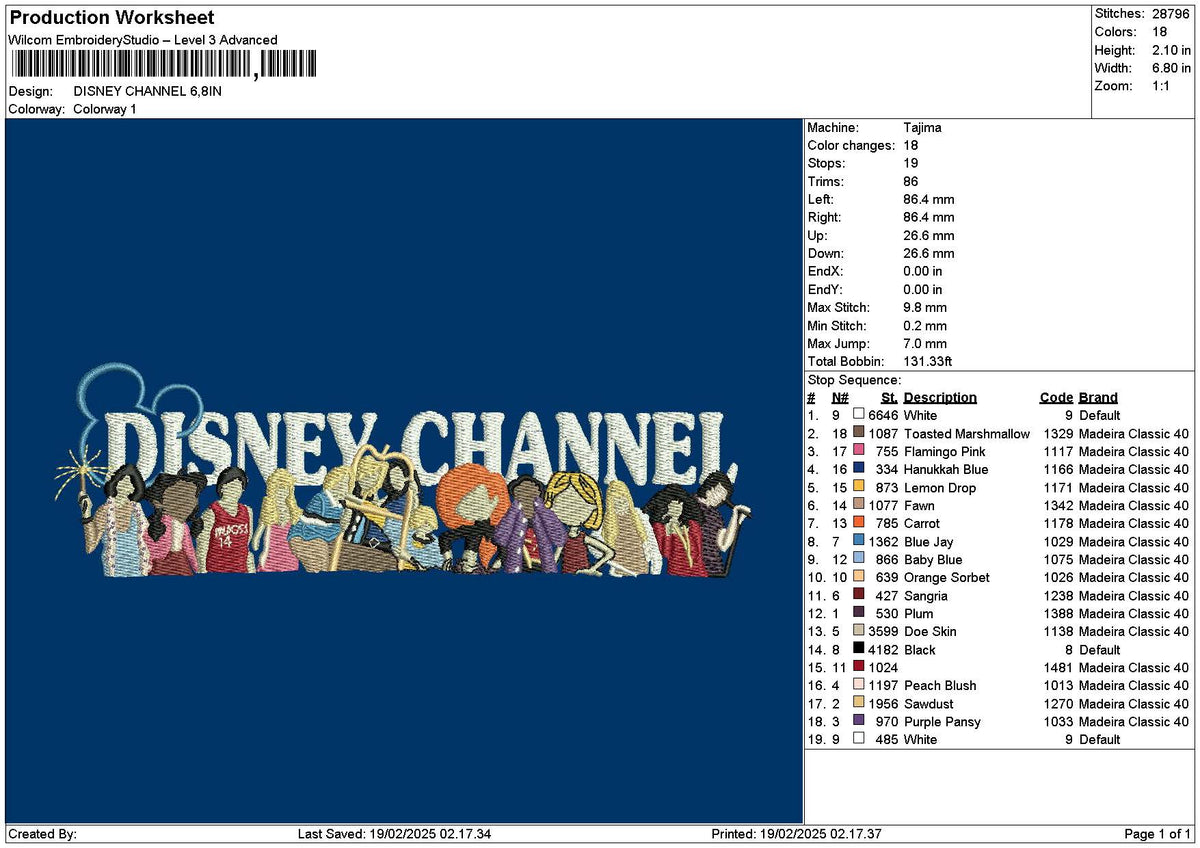Select the 'N#' column header
Image resolution: width=1200 pixels, height=848 pixels.
[x=840, y=397]
